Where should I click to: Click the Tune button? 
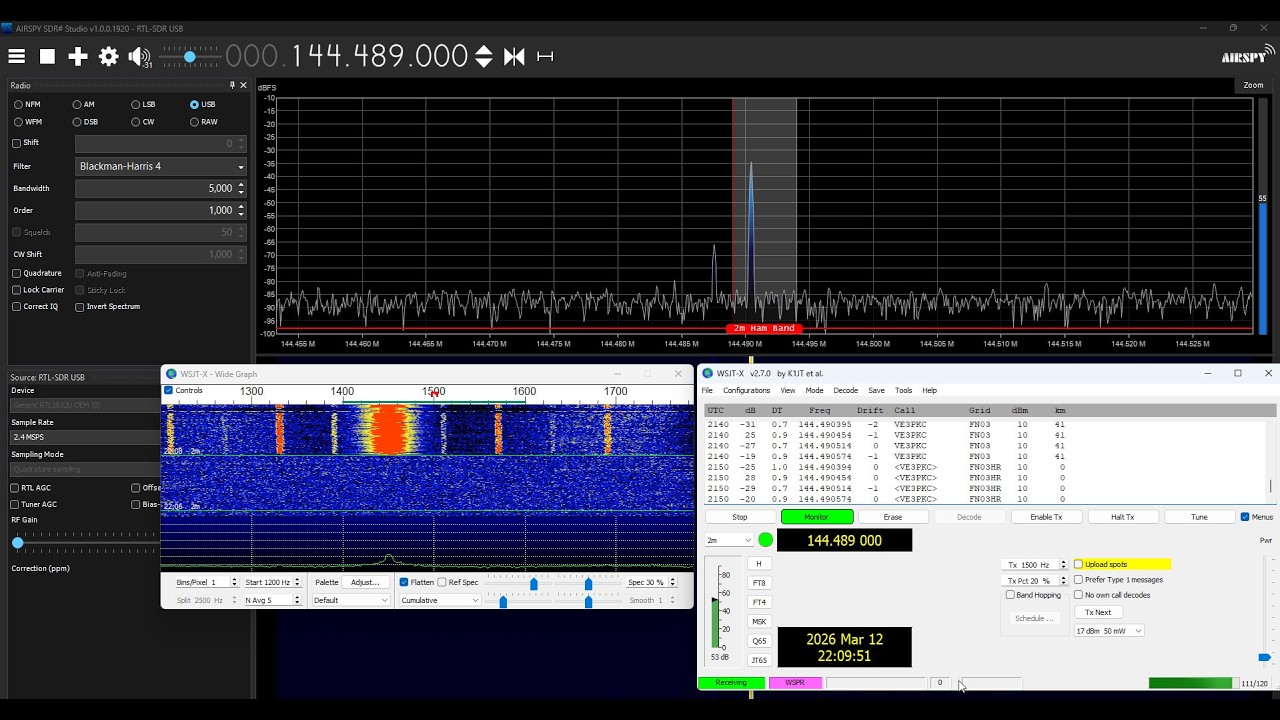tap(1199, 517)
